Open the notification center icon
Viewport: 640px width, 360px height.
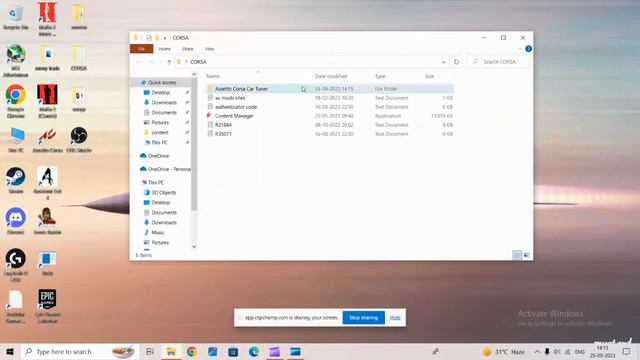pos(627,351)
